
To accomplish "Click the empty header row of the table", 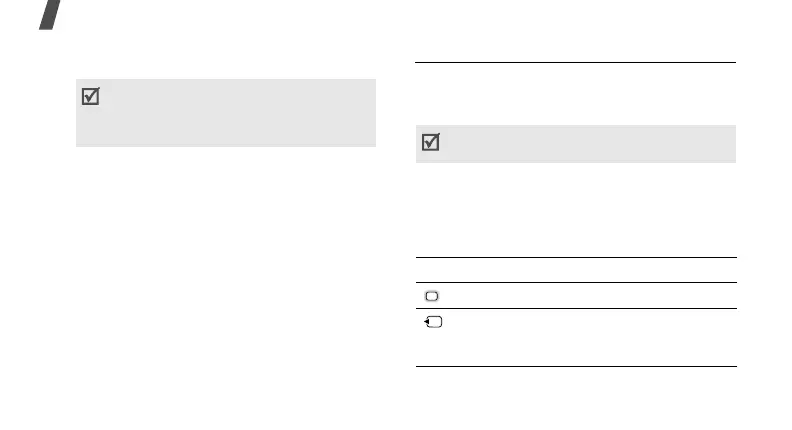I will [x=575, y=270].
